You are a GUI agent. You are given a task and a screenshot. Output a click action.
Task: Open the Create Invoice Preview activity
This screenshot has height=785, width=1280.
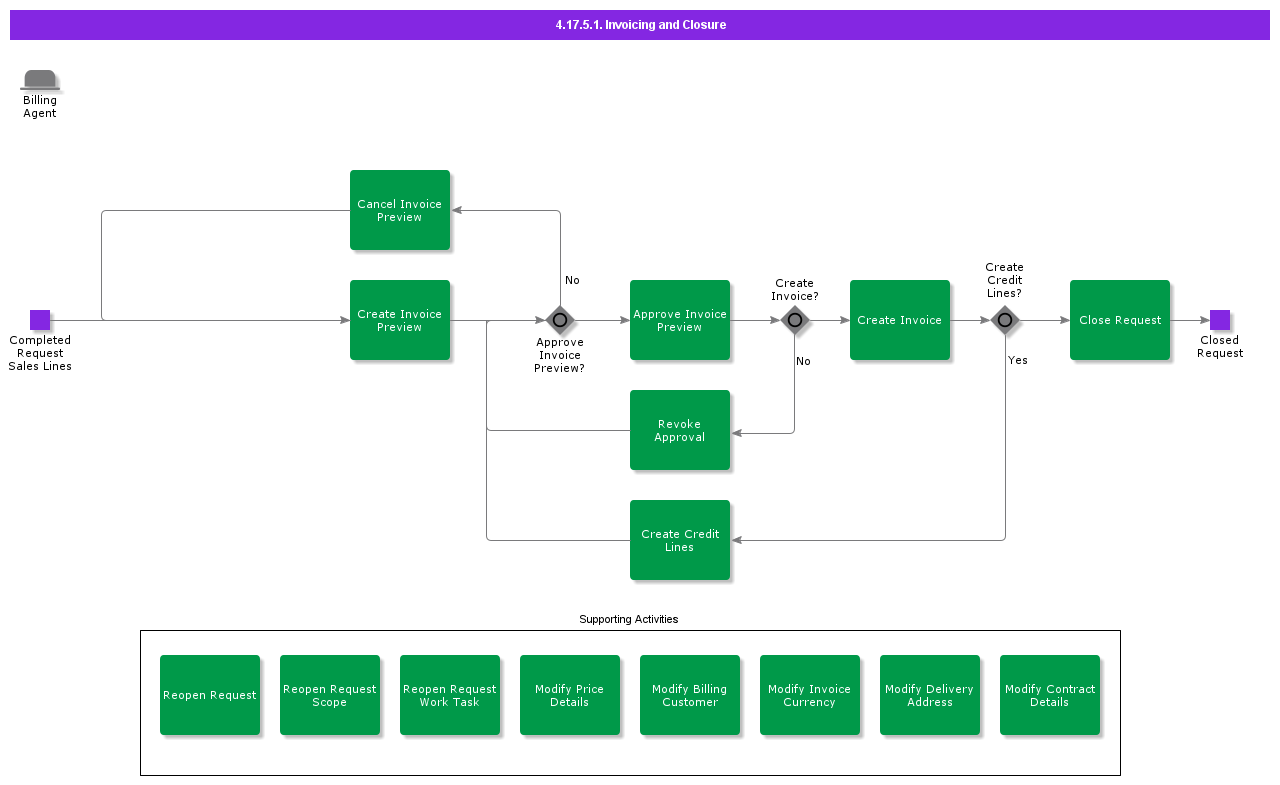tap(400, 320)
